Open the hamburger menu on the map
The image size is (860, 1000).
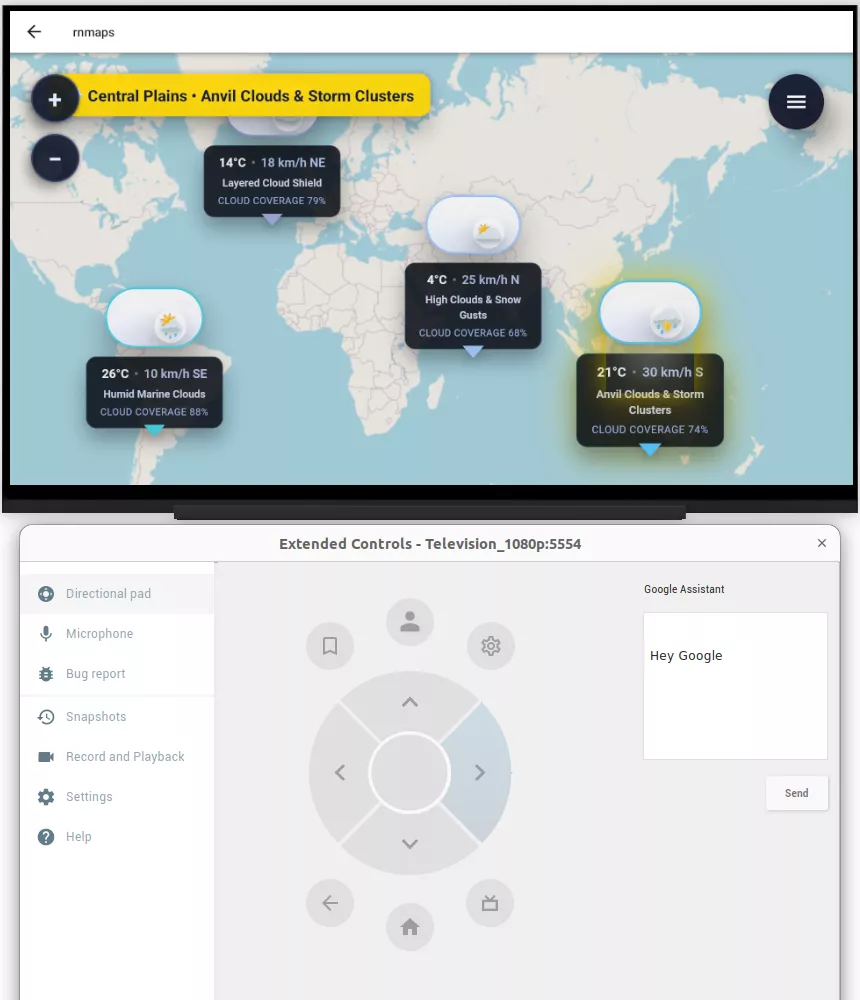(796, 101)
